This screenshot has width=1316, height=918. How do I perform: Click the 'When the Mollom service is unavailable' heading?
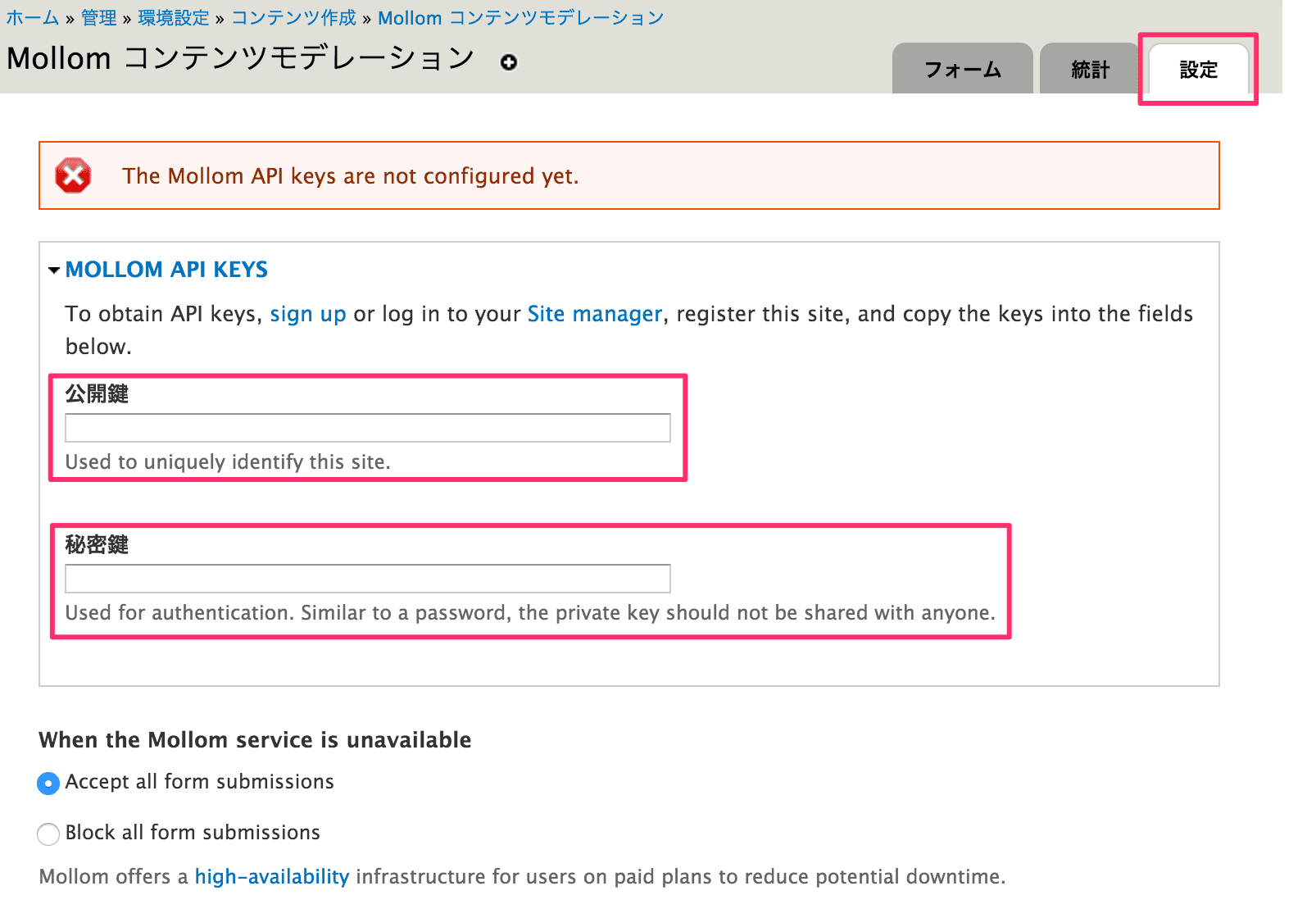click(255, 740)
